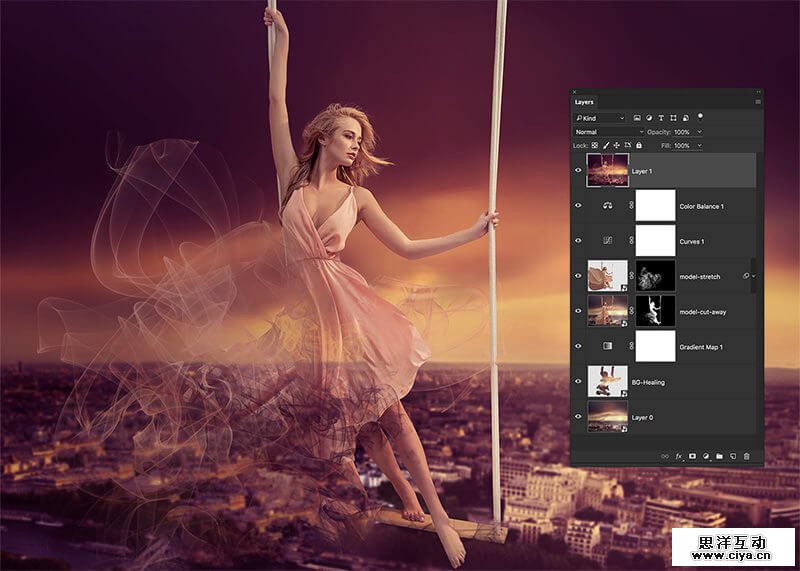
Task: Hide the Color Balance 1 adjustment layer
Action: (x=578, y=206)
